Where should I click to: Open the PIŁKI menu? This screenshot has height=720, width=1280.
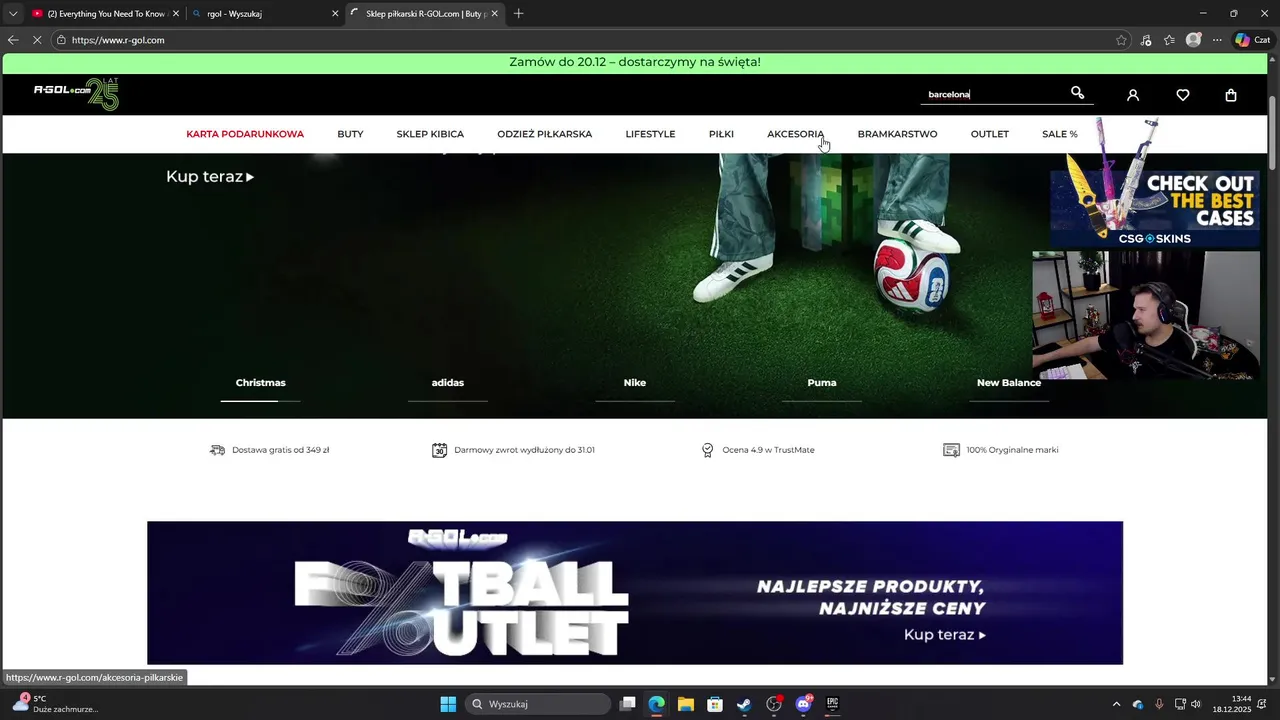pos(721,134)
